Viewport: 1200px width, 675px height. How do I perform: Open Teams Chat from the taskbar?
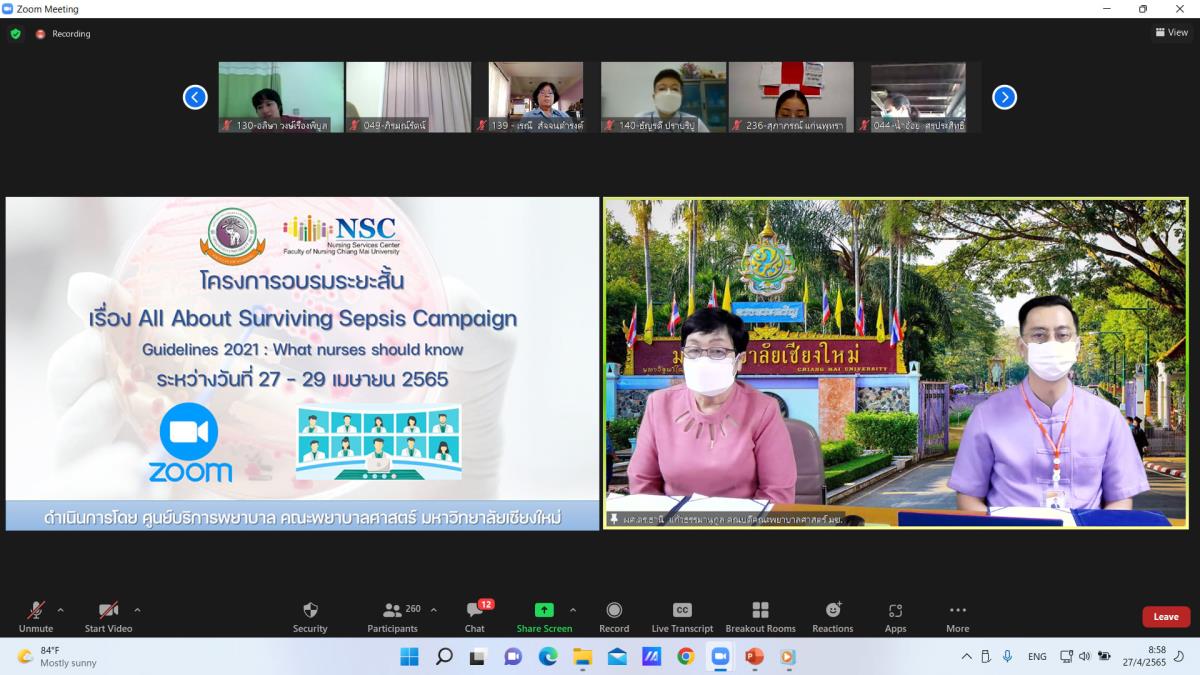(513, 657)
